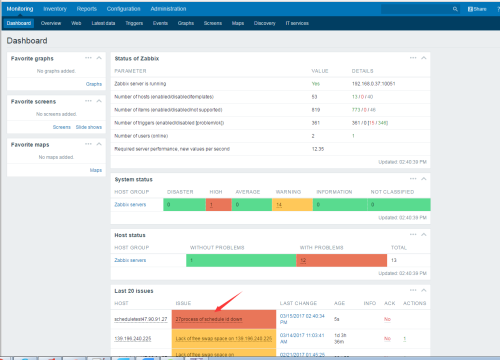This screenshot has width=500, height=360.
Task: Select the Dashboard submenu tab
Action: pos(19,23)
